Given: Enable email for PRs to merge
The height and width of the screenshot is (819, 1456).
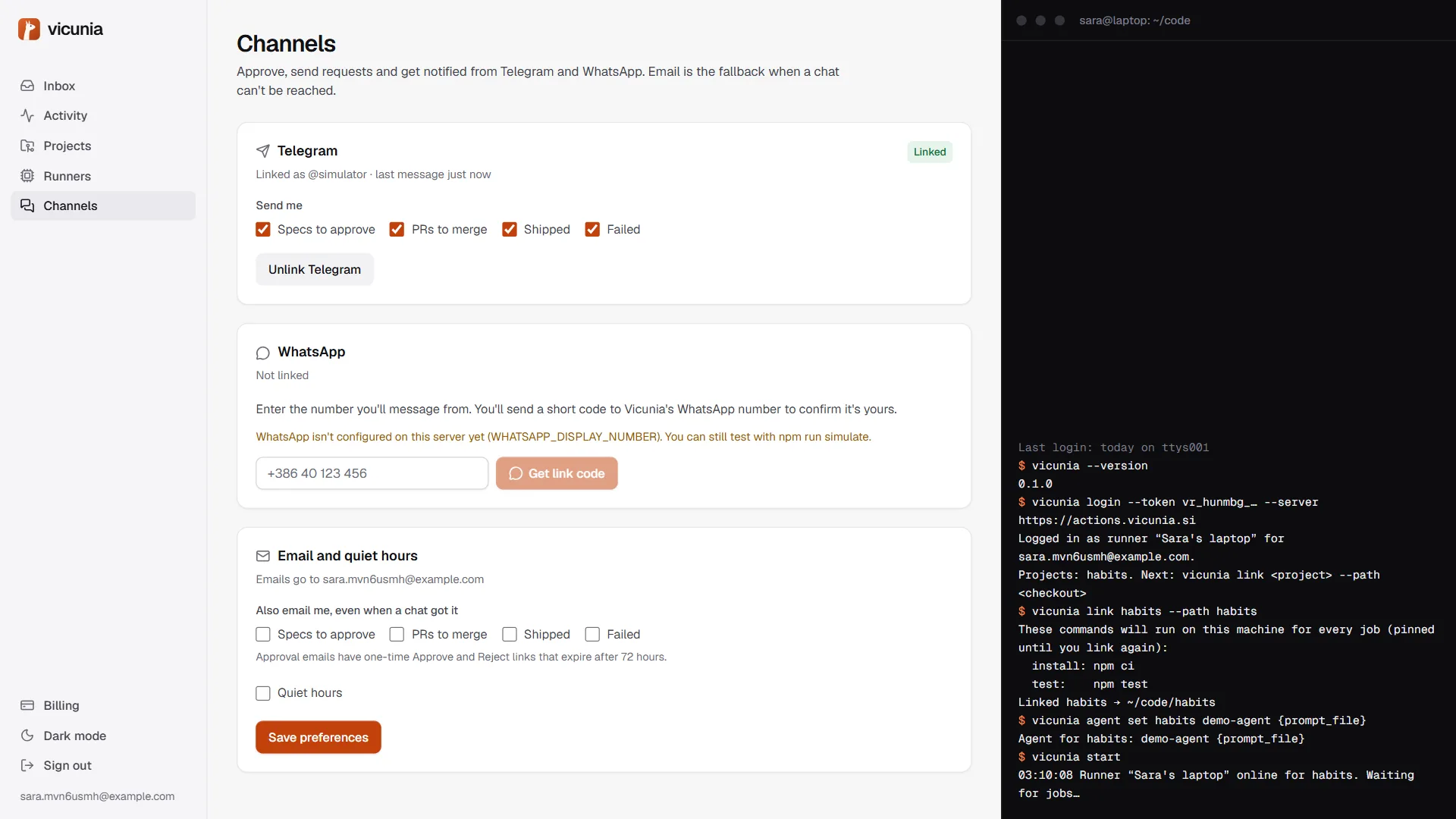Looking at the screenshot, I should pyautogui.click(x=397, y=634).
